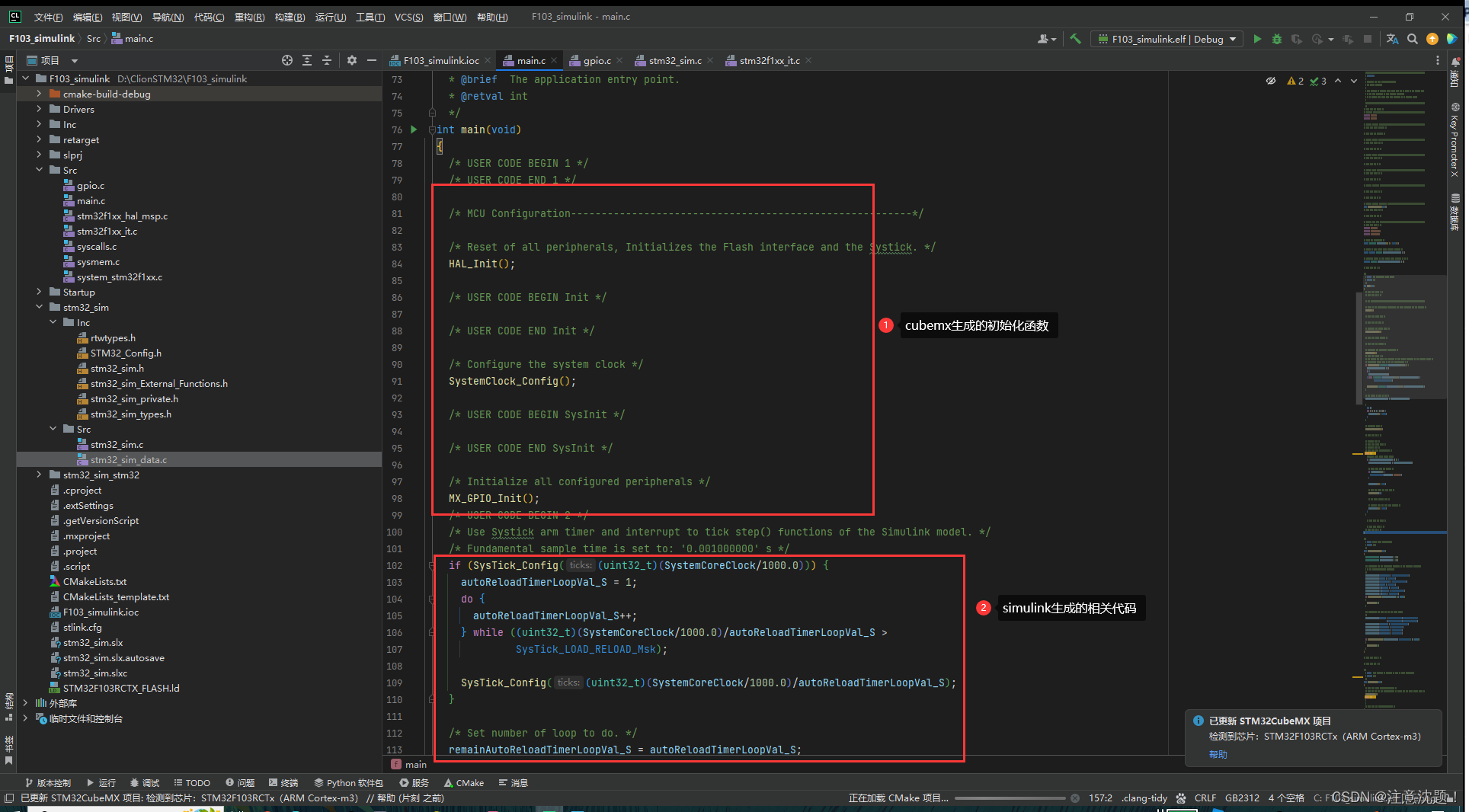Open Project view mode dropdown 项目
This screenshot has height=812, width=1469.
click(x=53, y=60)
